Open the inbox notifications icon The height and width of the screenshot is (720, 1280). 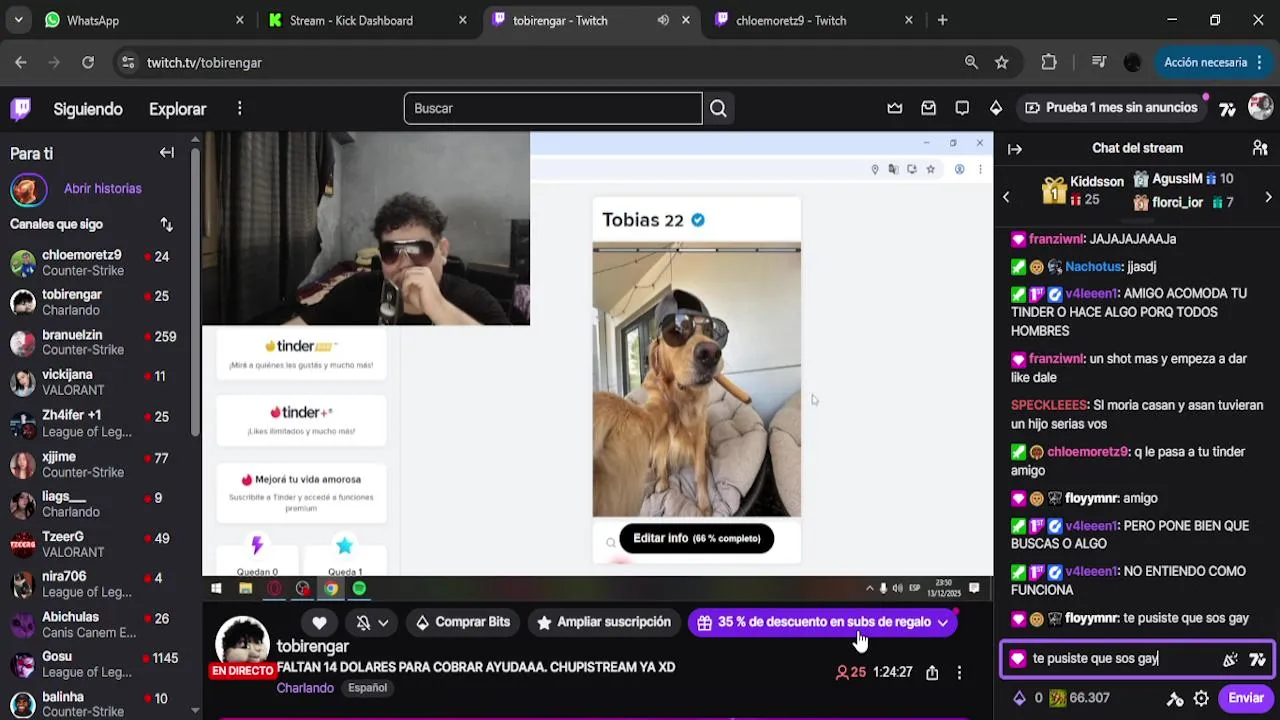click(x=928, y=108)
